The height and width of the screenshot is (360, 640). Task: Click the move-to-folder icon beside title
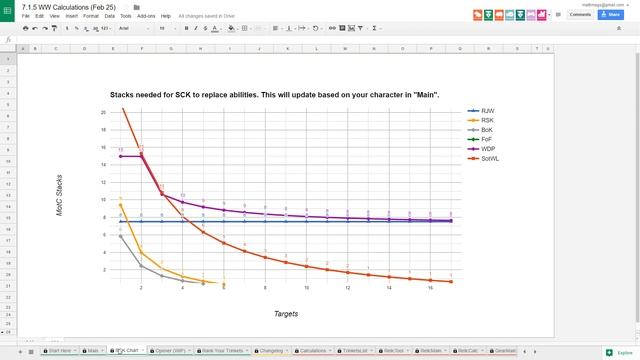[136, 7]
